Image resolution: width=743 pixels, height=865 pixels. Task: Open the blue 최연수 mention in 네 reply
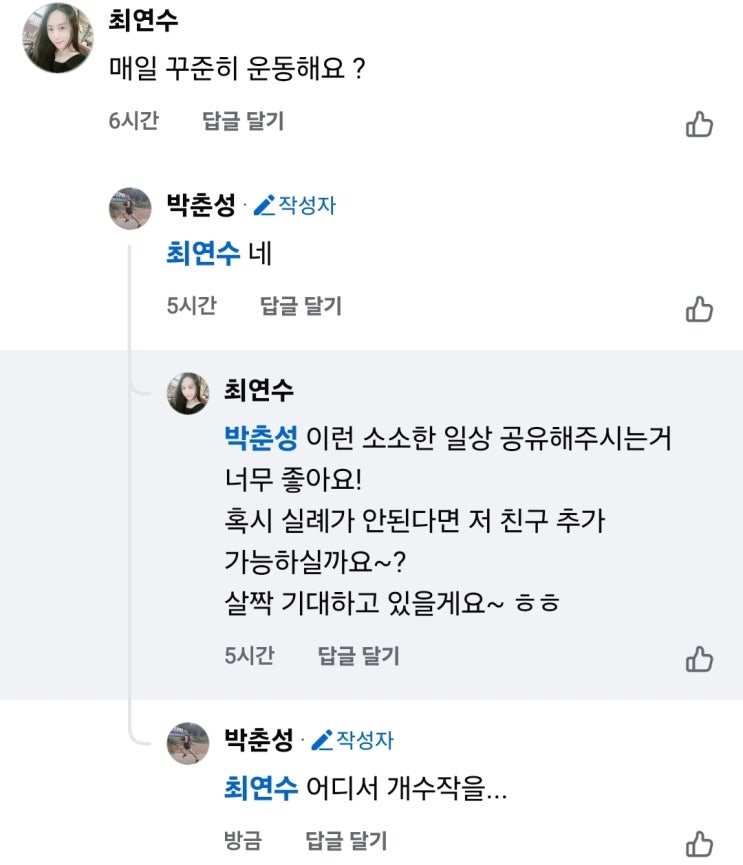203,254
